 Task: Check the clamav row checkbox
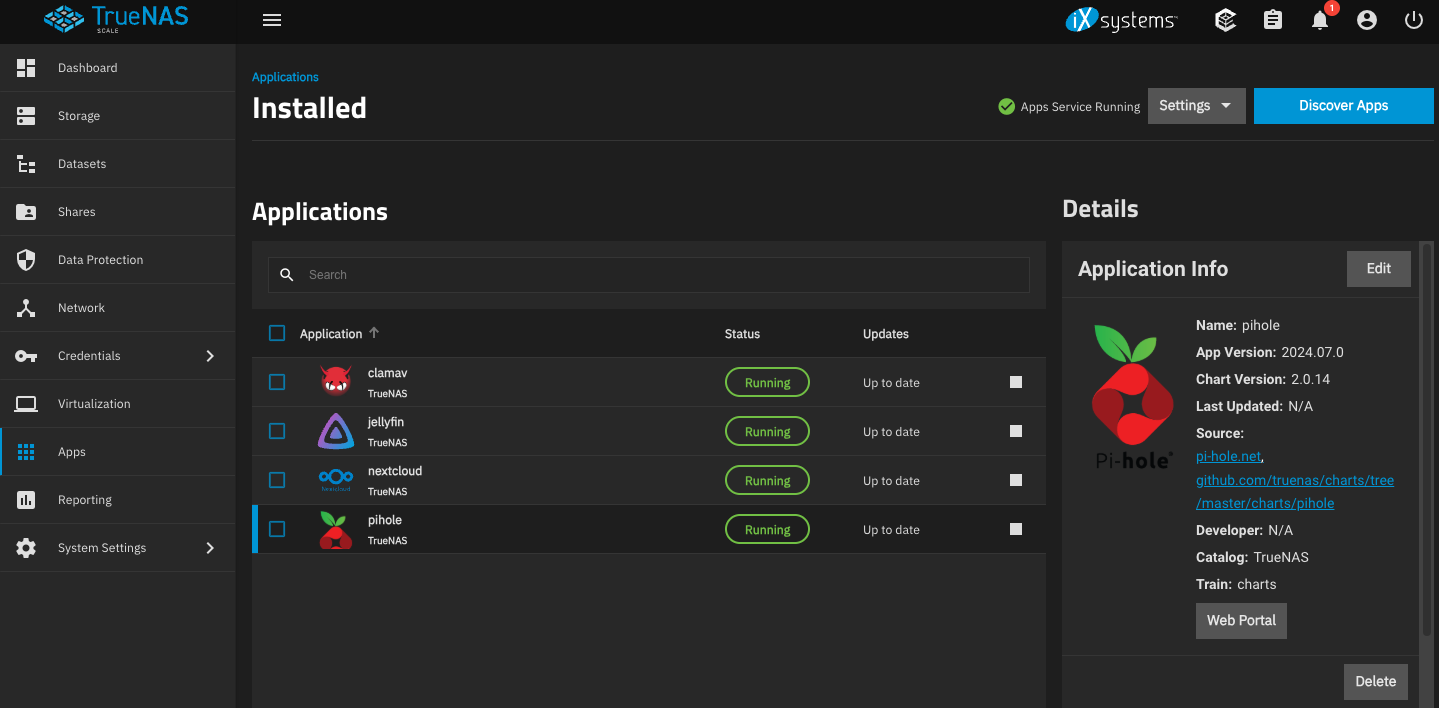coord(277,382)
